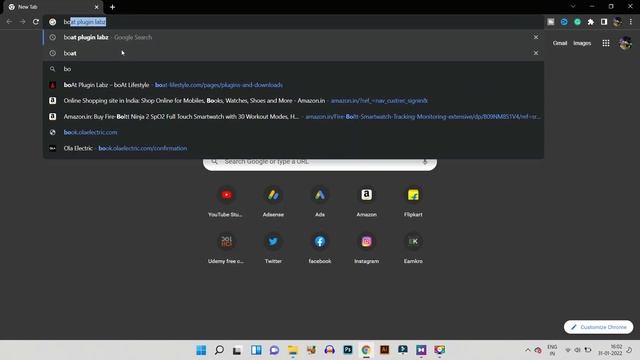Open the Ads shortcut

320,201
